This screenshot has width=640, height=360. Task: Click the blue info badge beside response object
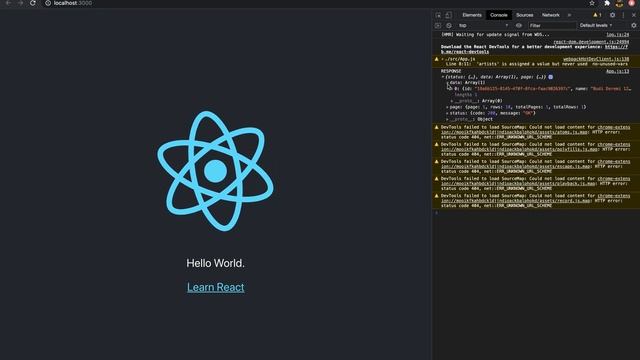pos(551,77)
